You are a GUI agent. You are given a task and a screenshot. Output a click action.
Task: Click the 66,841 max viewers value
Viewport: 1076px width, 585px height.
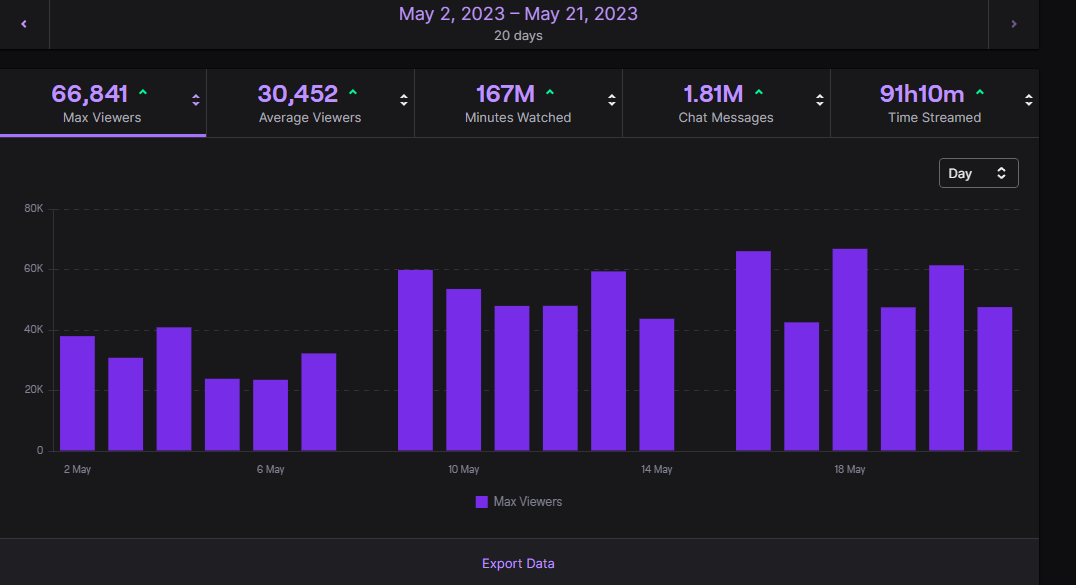[90, 94]
